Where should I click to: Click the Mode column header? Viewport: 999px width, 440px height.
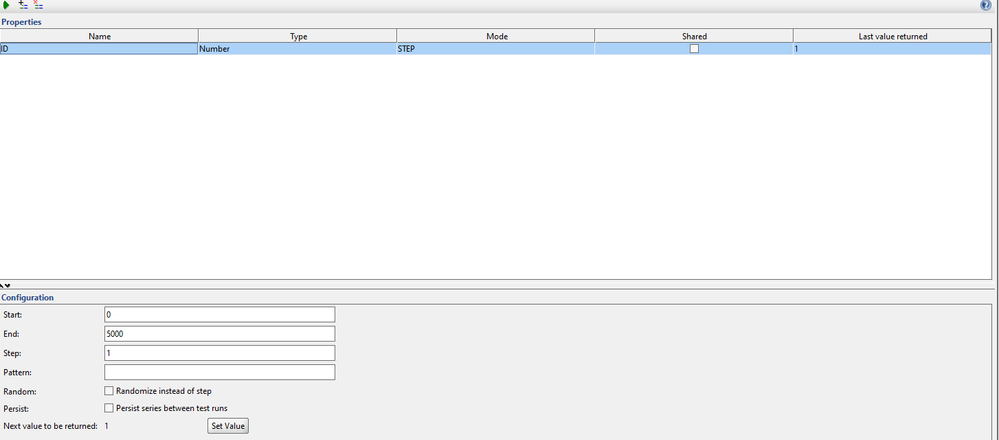point(496,36)
